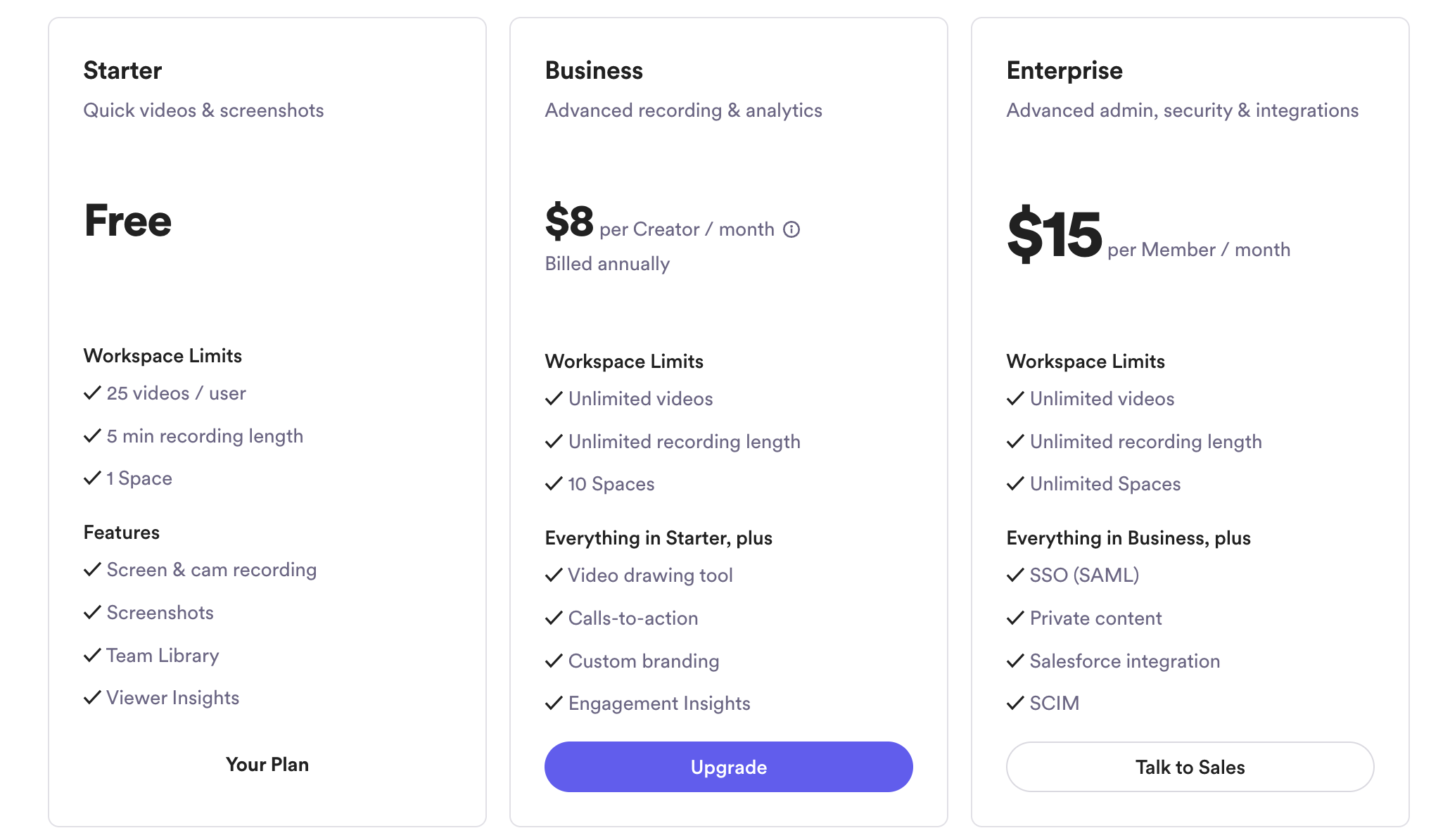Click the $15 Enterprise price
The height and width of the screenshot is (840, 1431).
coord(1054,234)
